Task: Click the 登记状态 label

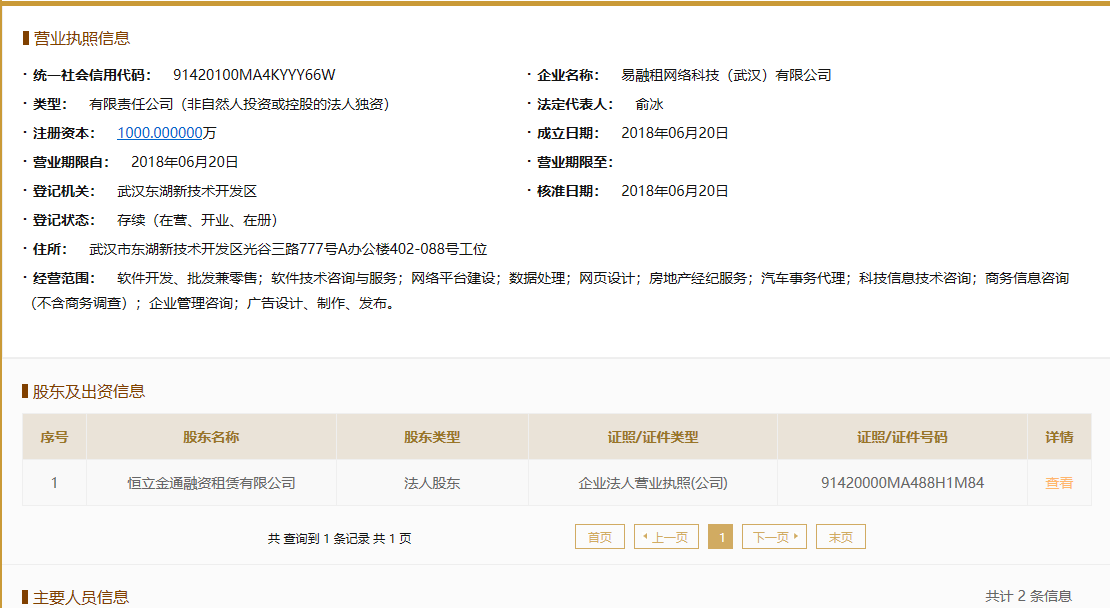Action: [64, 220]
